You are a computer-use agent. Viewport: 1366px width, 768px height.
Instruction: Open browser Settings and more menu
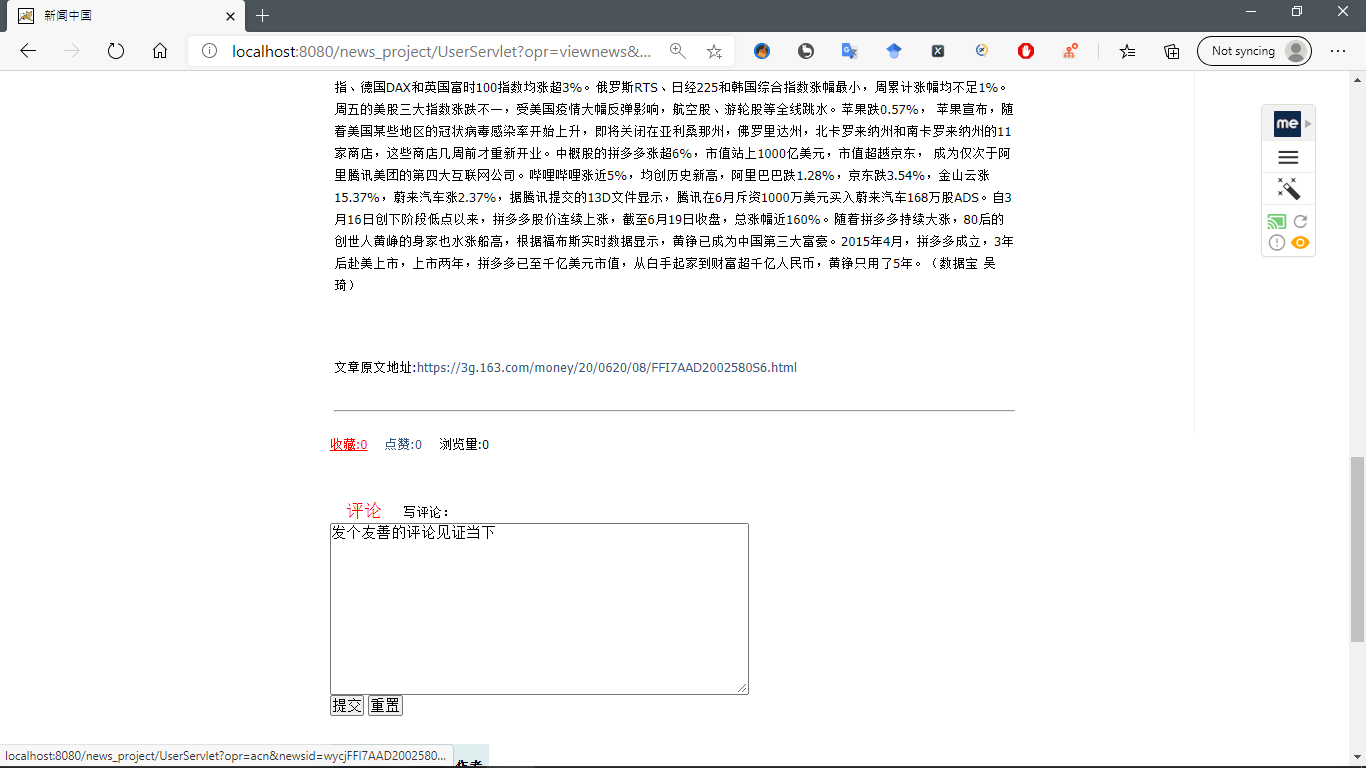coord(1338,51)
